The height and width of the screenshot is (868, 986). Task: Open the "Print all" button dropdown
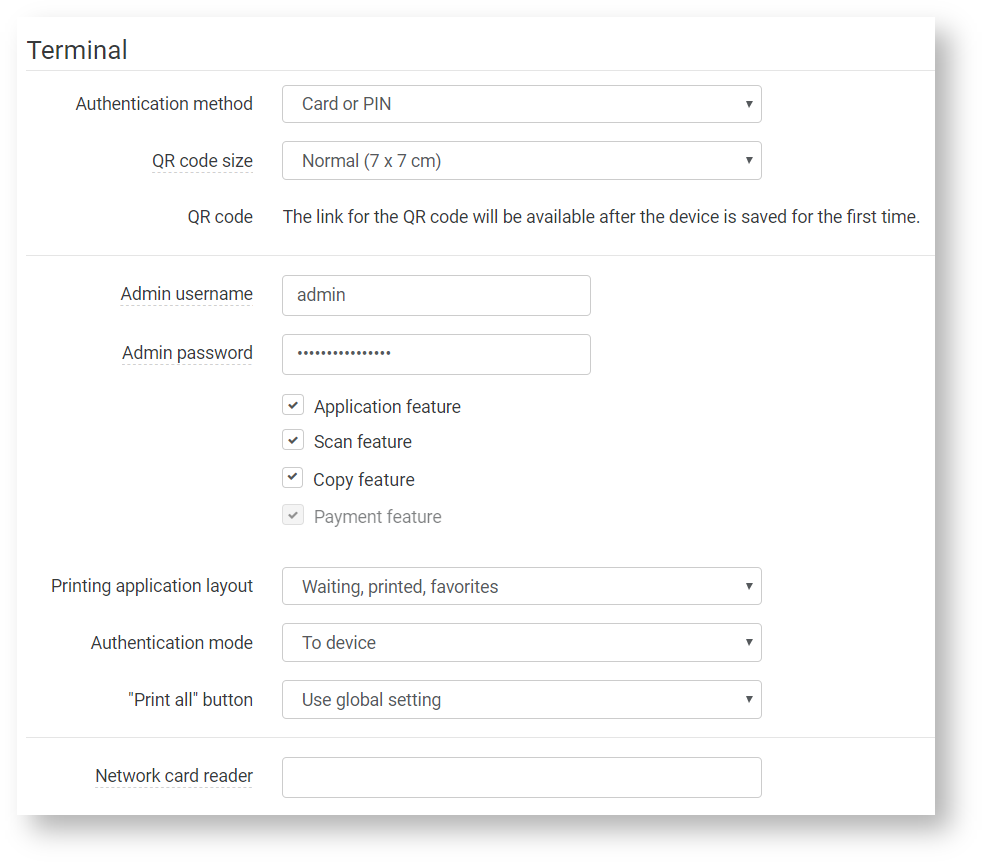click(521, 700)
